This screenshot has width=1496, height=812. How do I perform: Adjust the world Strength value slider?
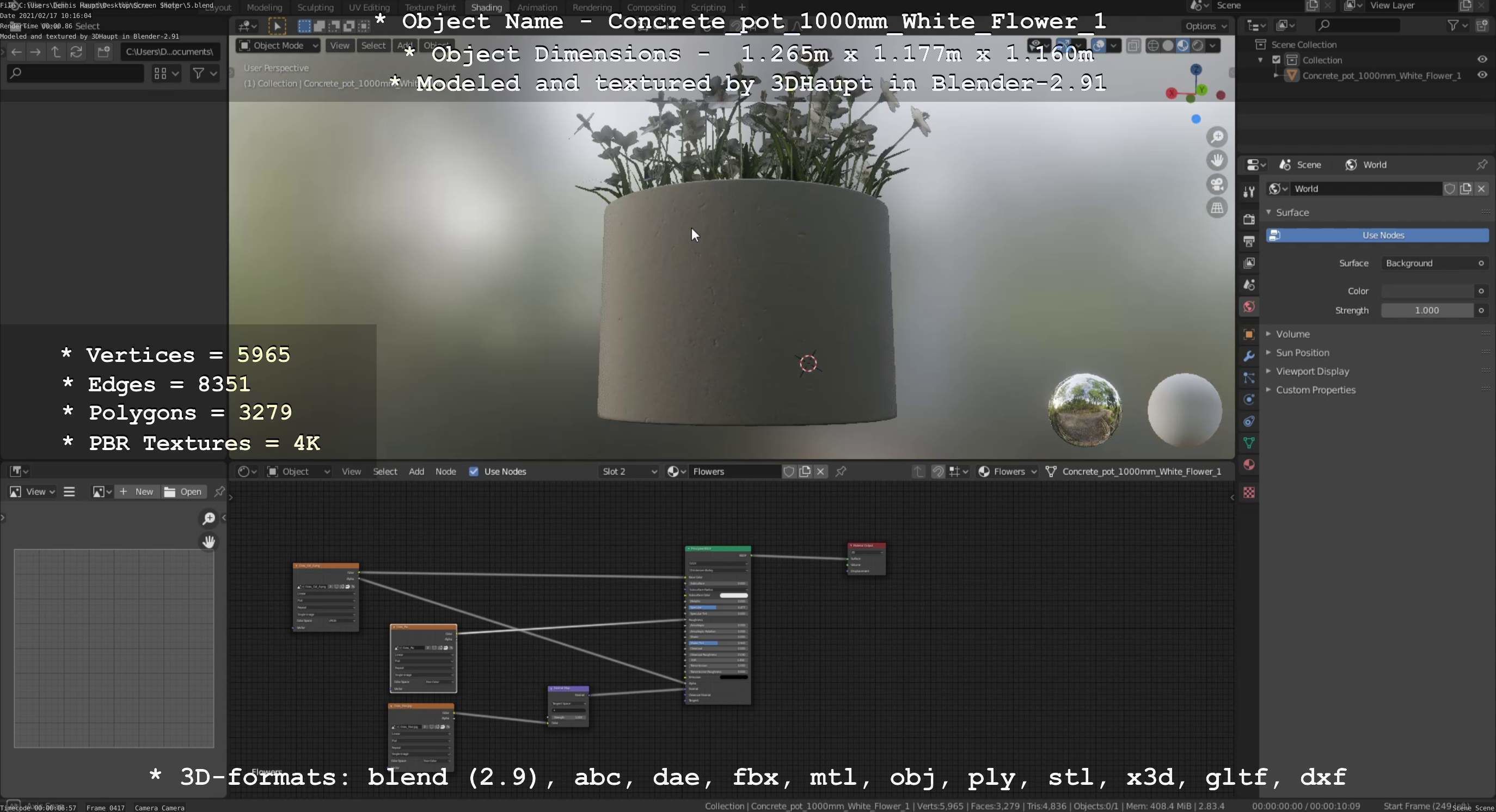click(x=1426, y=311)
